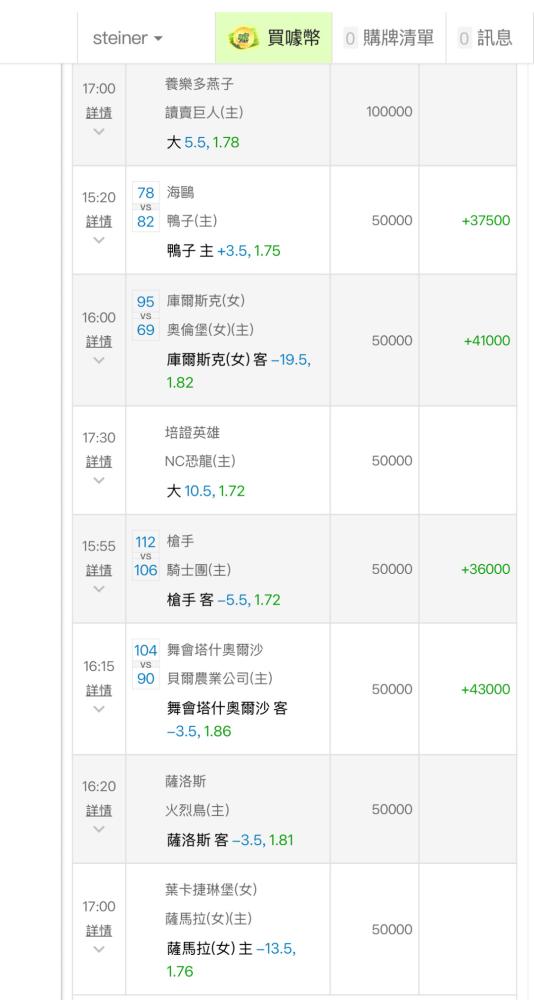
Task: Click the 購牌清單 count badge
Action: click(x=350, y=38)
